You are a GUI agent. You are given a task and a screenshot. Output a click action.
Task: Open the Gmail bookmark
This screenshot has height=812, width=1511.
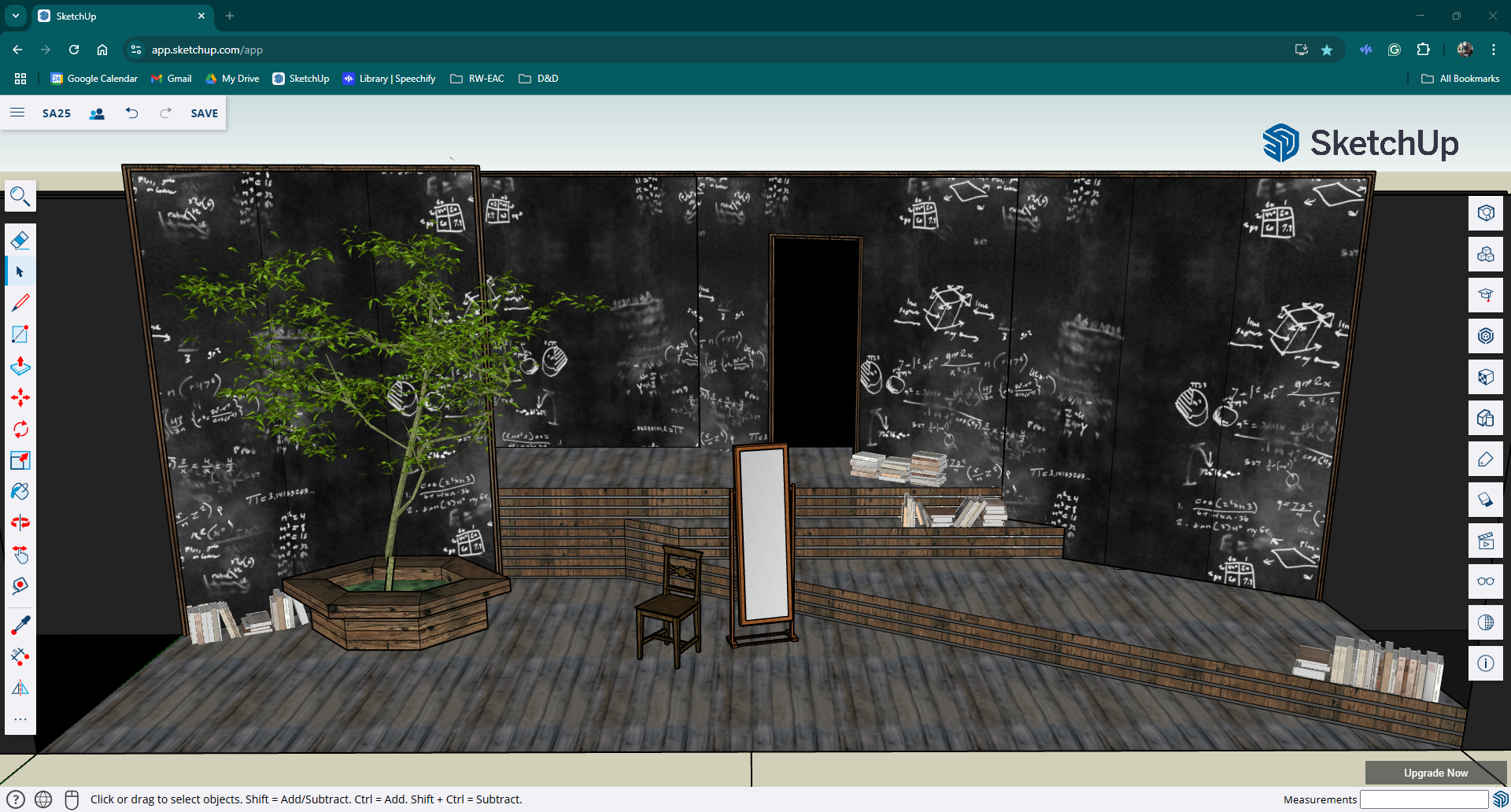[x=171, y=79]
